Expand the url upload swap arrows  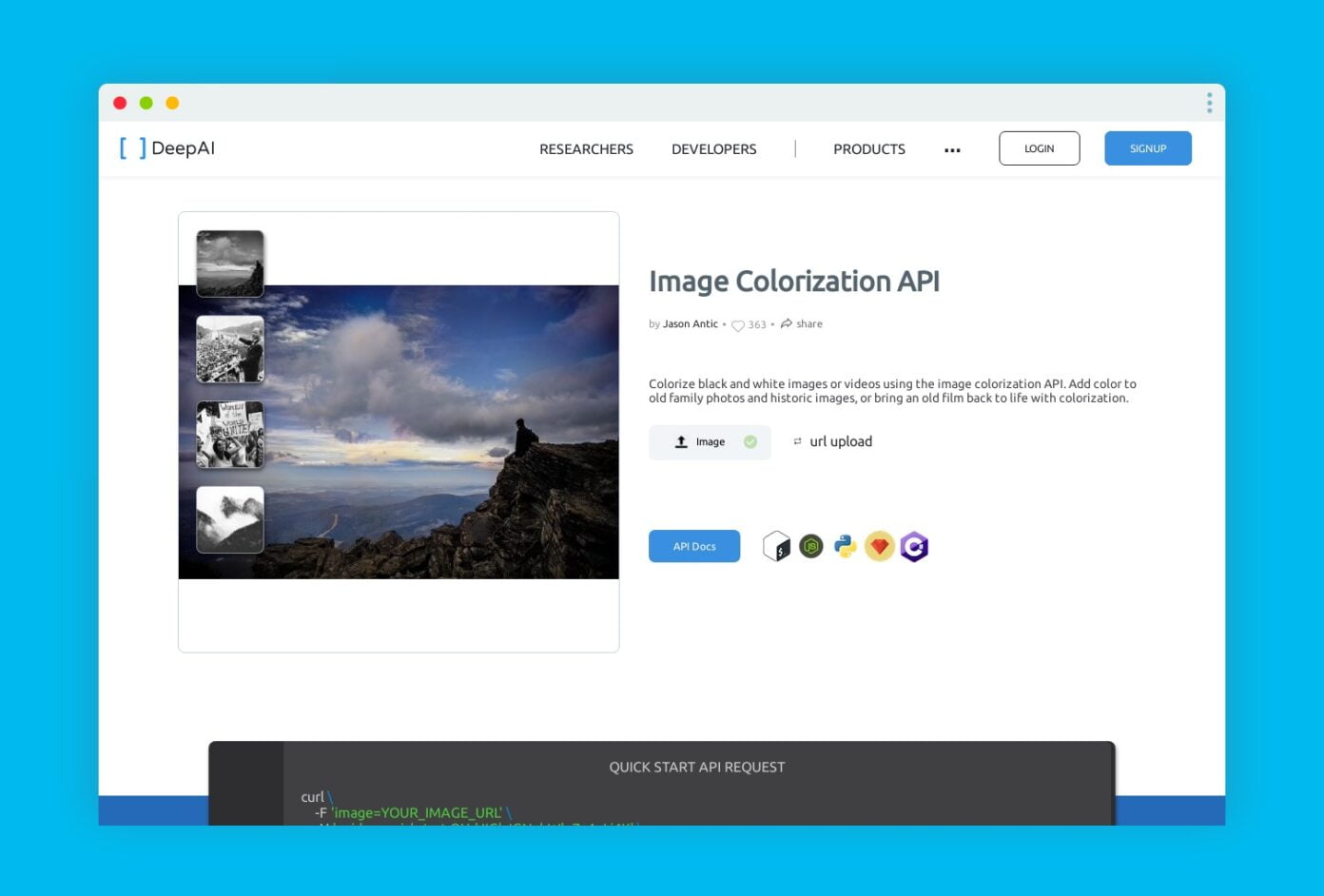pyautogui.click(x=797, y=441)
